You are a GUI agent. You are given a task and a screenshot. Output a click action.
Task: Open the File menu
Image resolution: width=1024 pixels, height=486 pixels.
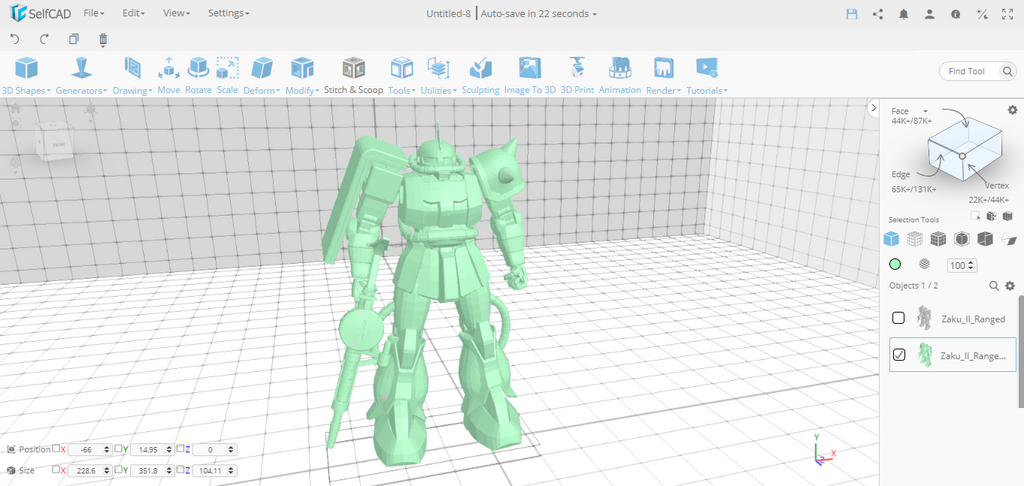pyautogui.click(x=94, y=13)
